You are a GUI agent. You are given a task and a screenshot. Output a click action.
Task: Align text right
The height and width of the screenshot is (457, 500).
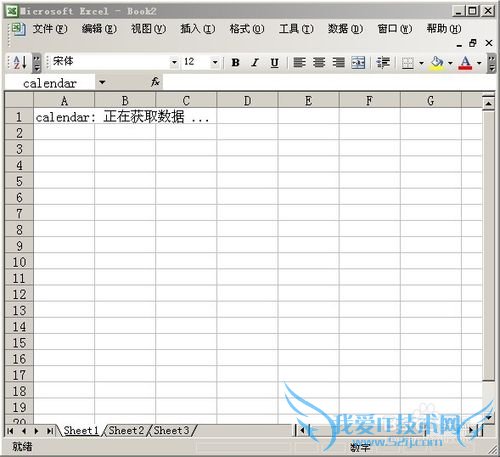tap(339, 62)
